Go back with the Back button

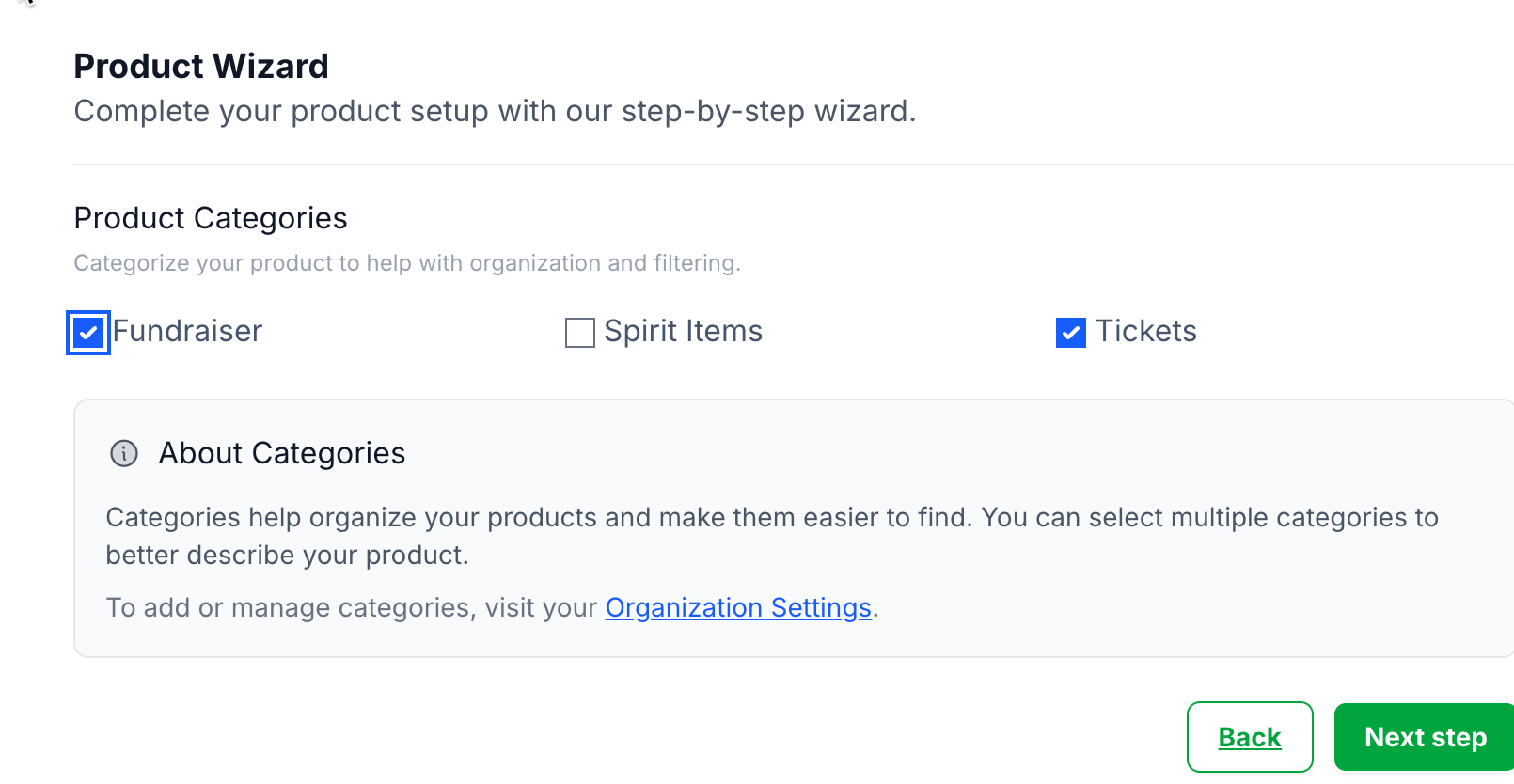(1249, 737)
